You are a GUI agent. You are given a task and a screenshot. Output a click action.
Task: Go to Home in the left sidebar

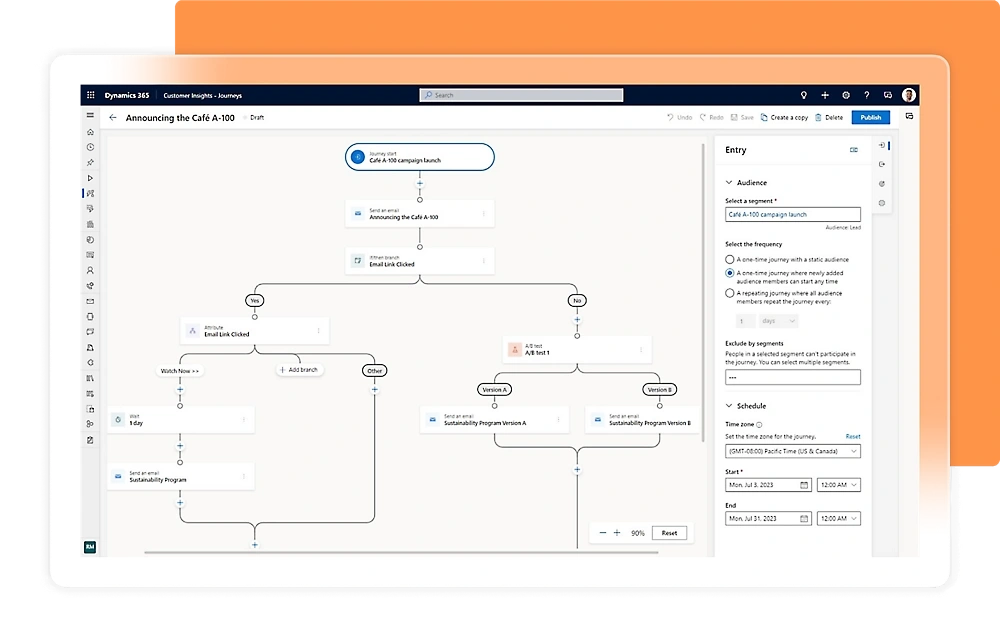pyautogui.click(x=90, y=132)
